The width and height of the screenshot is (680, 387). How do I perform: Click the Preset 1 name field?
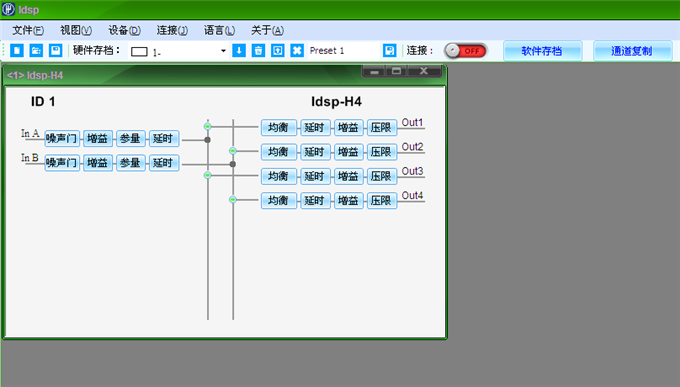click(x=343, y=51)
